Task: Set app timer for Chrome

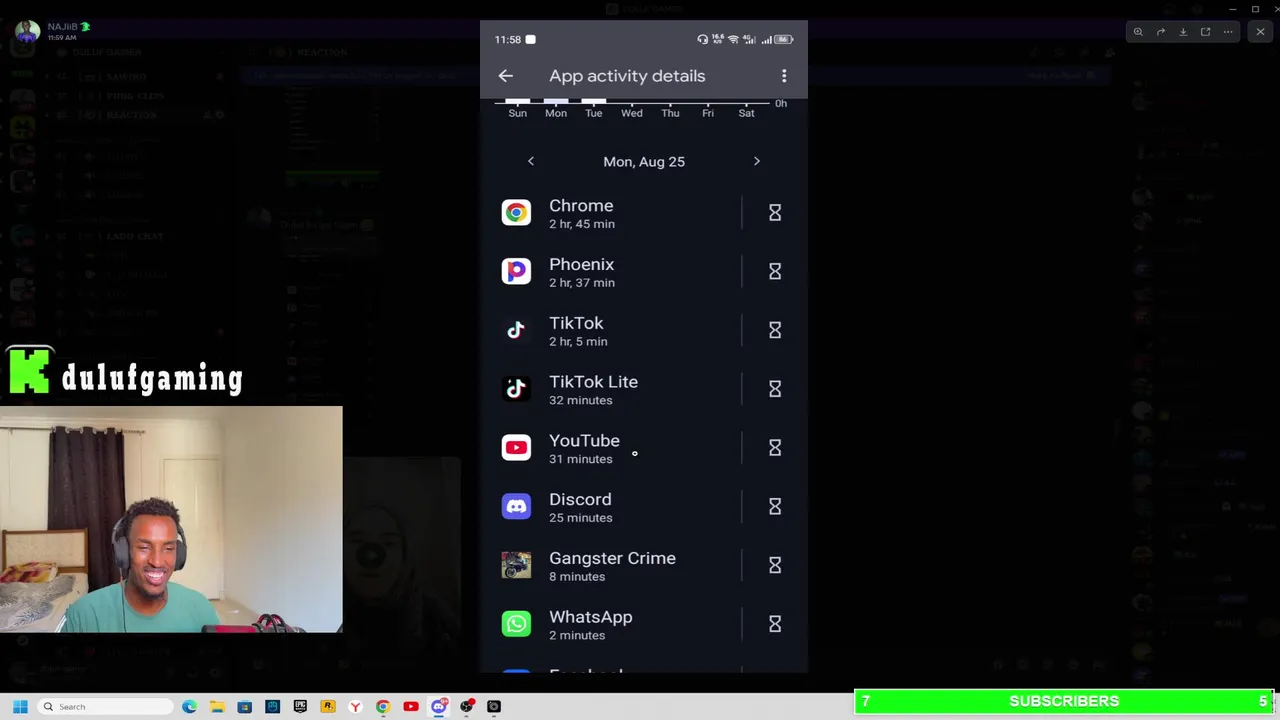Action: point(775,213)
